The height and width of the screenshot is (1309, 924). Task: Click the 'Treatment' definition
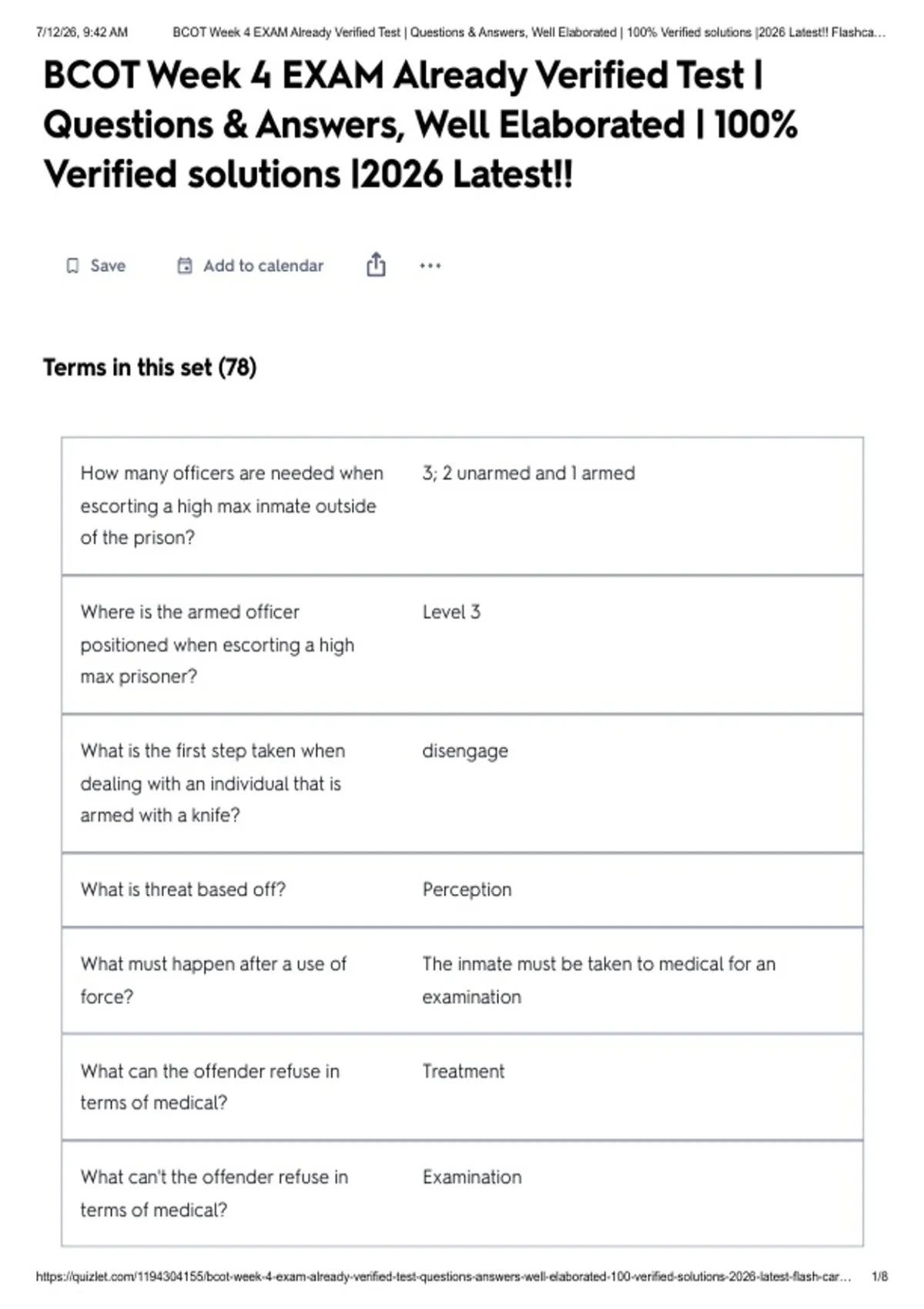tap(464, 1071)
